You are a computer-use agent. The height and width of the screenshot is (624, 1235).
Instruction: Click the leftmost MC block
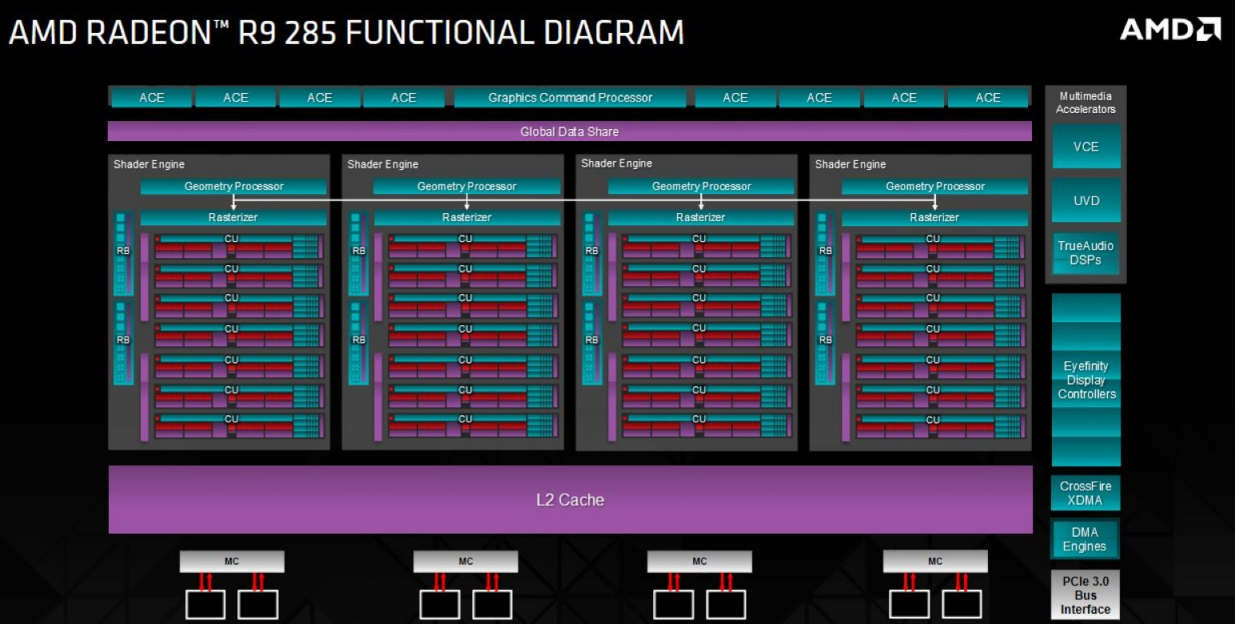coord(232,561)
